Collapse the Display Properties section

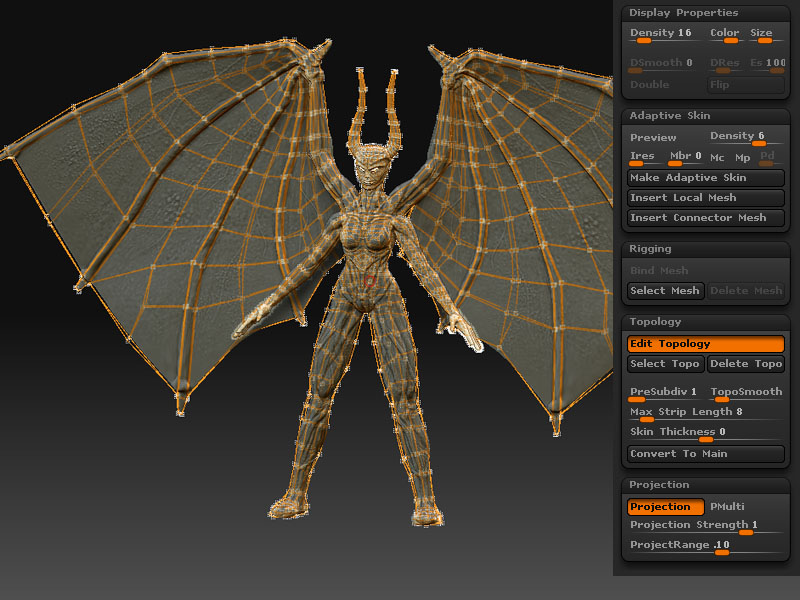click(x=684, y=13)
